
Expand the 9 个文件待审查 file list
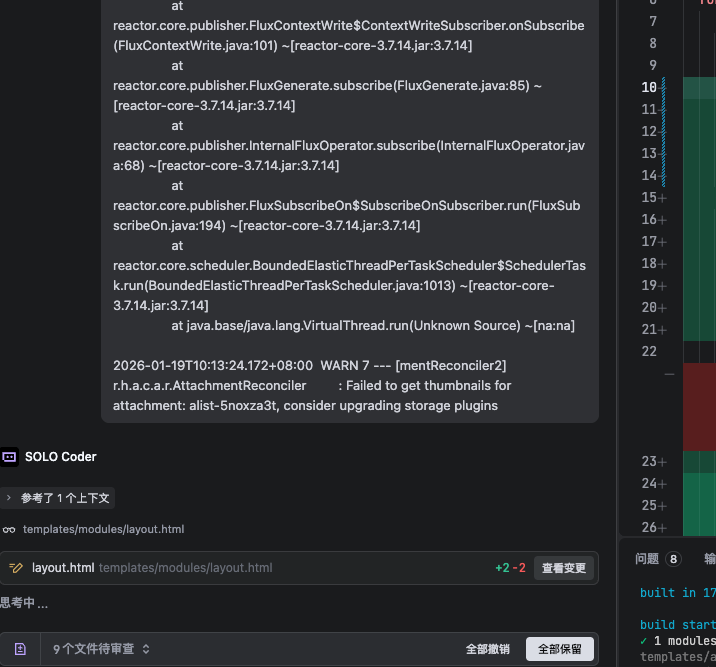point(93,649)
